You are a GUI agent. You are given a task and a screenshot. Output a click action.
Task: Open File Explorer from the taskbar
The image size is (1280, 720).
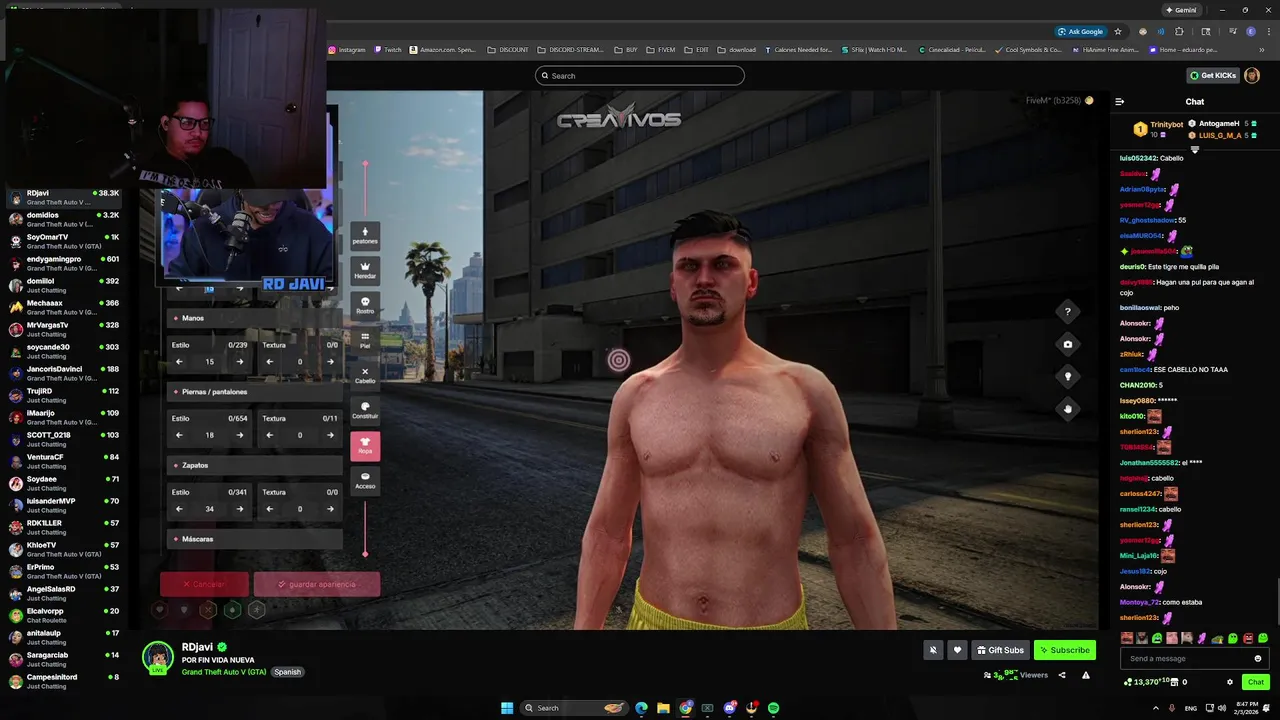(x=663, y=708)
